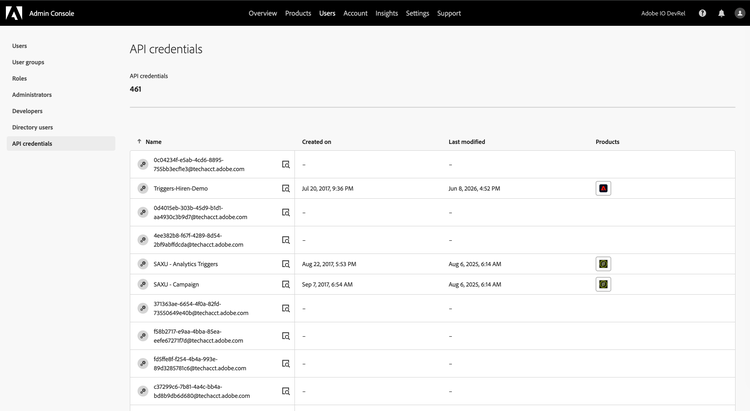Open details icon for SAXU - Analytics Triggers
This screenshot has height=411, width=750.
[x=286, y=264]
